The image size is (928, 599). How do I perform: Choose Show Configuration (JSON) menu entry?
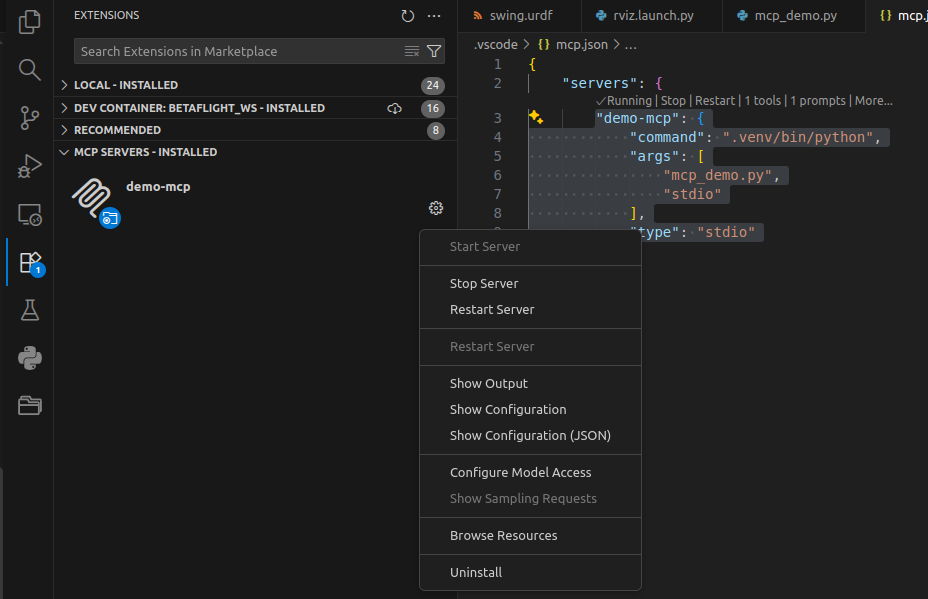coord(530,435)
